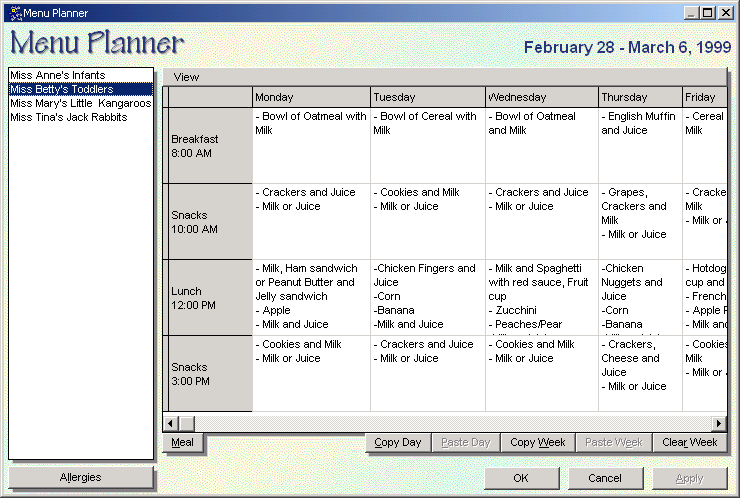Click the Copy Week button
The image size is (740, 498).
click(537, 442)
